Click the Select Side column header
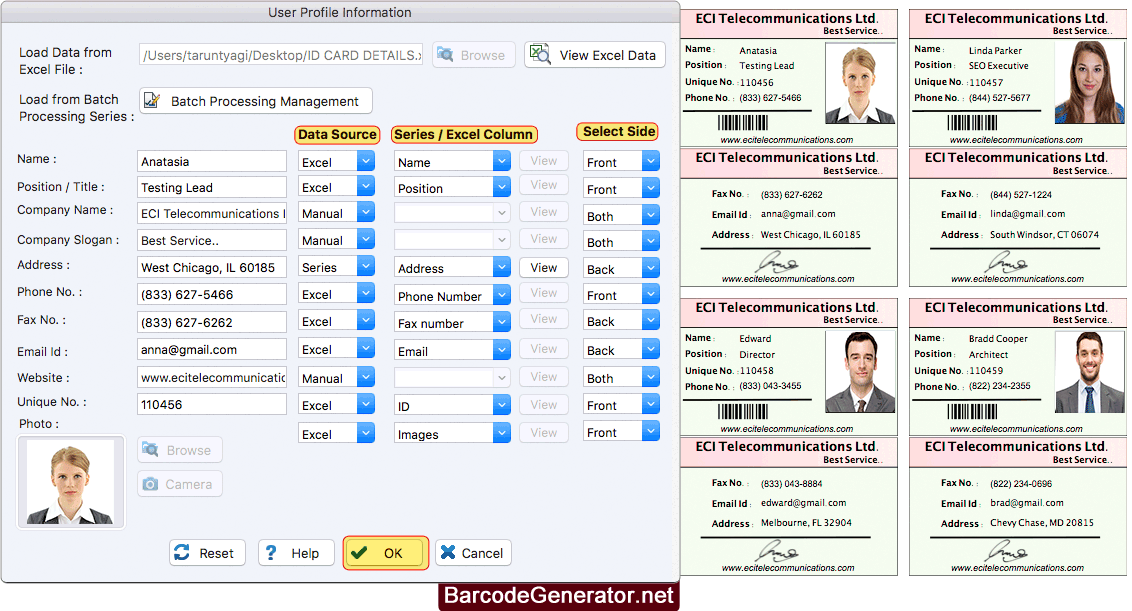The width and height of the screenshot is (1132, 611). [619, 131]
